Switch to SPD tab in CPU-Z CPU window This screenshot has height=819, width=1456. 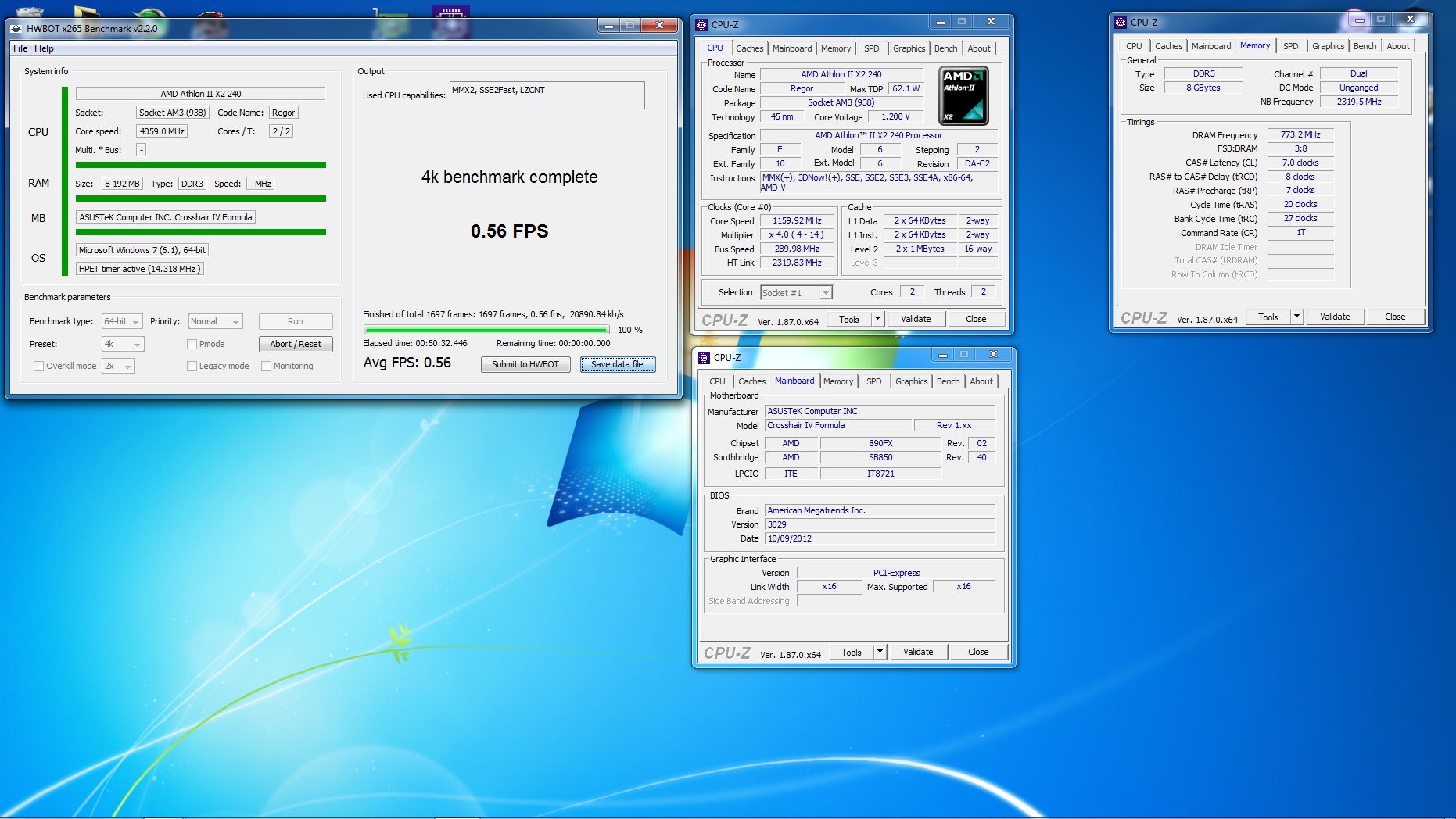pyautogui.click(x=871, y=48)
